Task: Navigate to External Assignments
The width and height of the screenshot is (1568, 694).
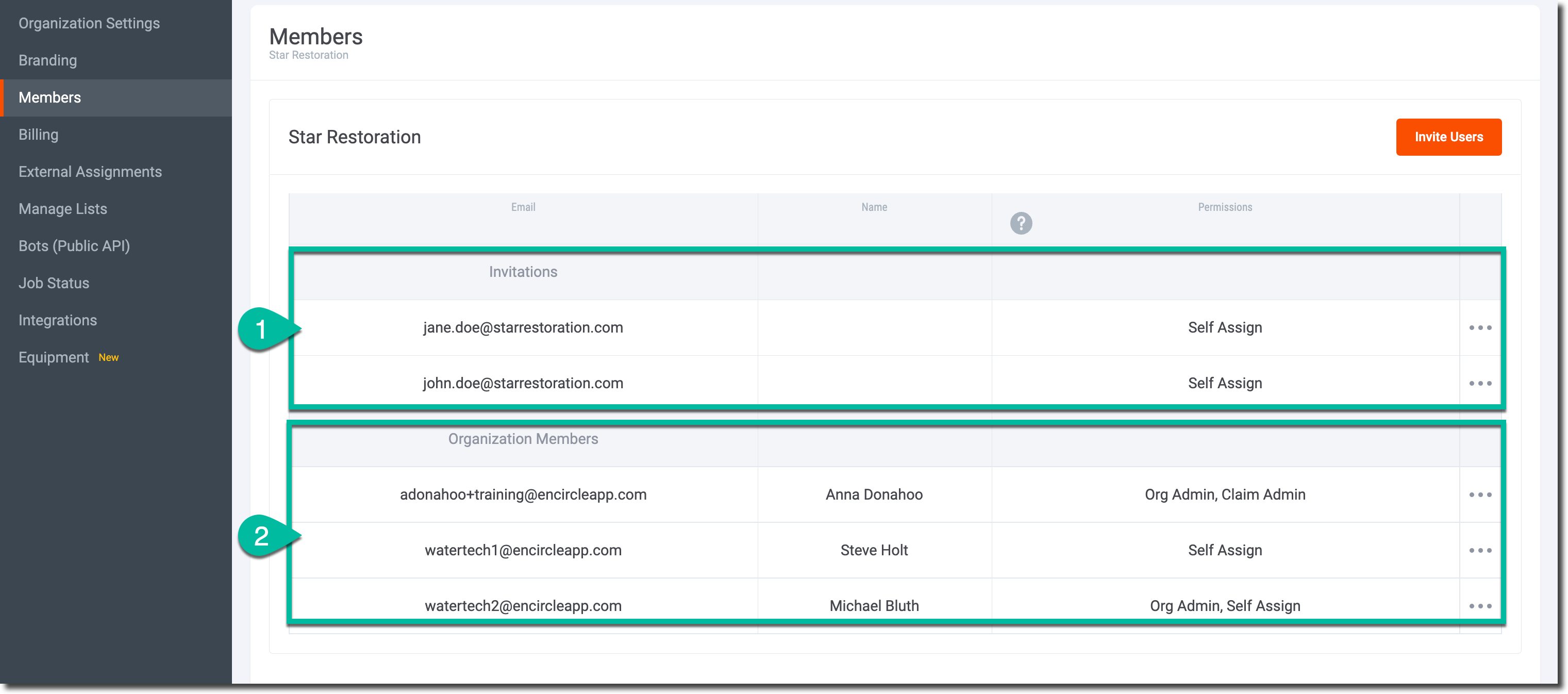Action: click(x=90, y=172)
